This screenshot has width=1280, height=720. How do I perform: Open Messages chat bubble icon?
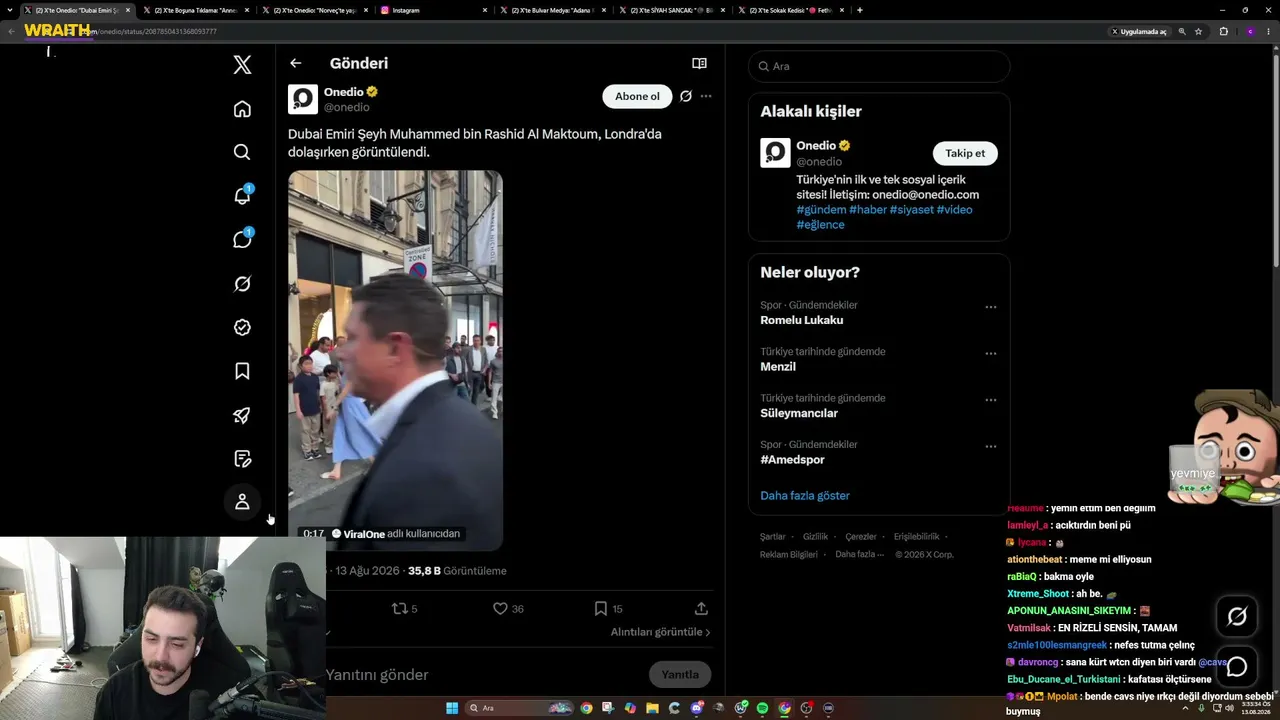pyautogui.click(x=242, y=240)
